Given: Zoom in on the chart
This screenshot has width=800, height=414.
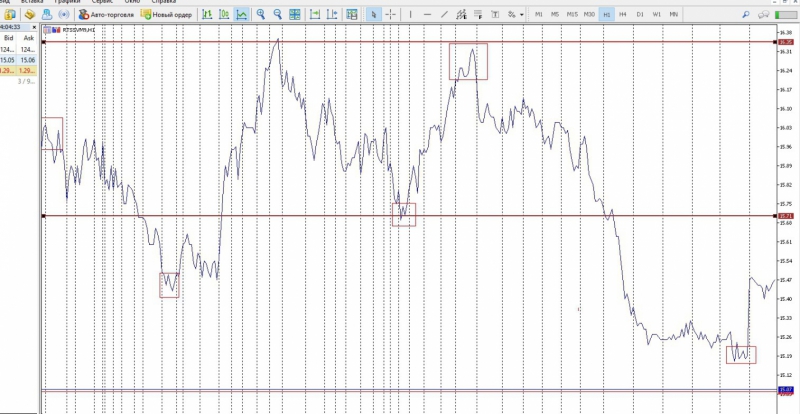Looking at the screenshot, I should click(x=261, y=14).
